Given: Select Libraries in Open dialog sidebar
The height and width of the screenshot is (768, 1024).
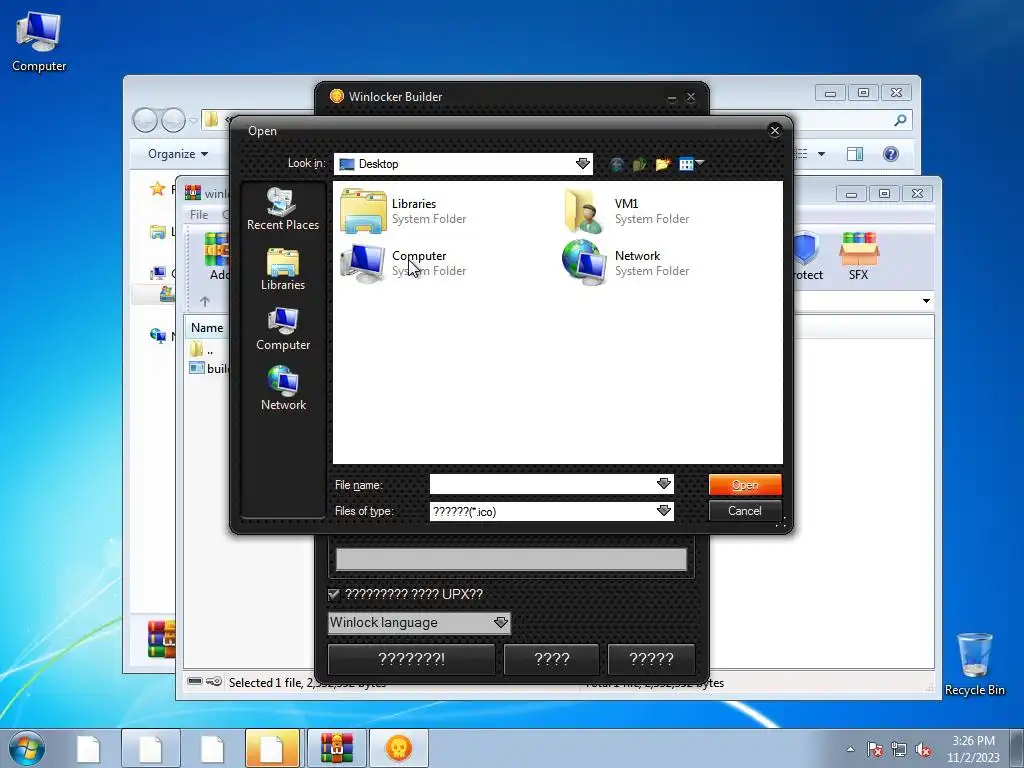Looking at the screenshot, I should tap(283, 269).
